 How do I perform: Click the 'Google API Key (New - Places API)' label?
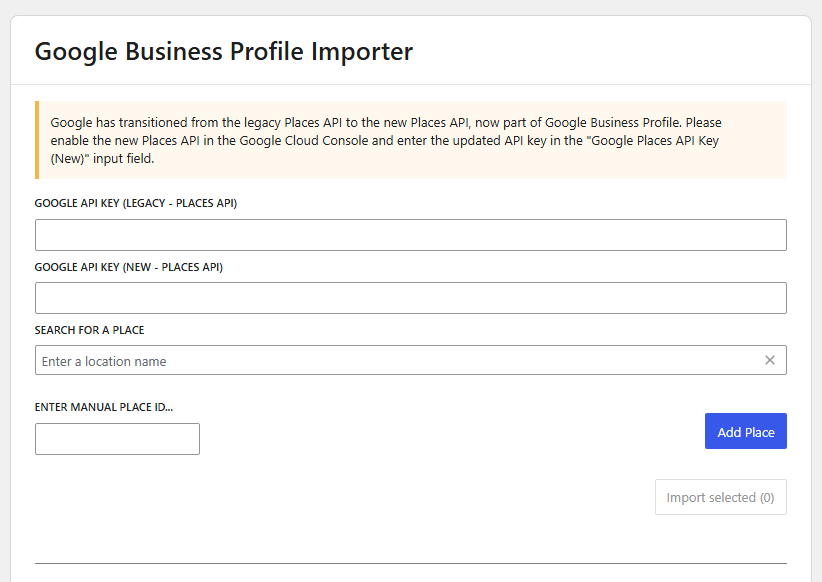coord(128,267)
